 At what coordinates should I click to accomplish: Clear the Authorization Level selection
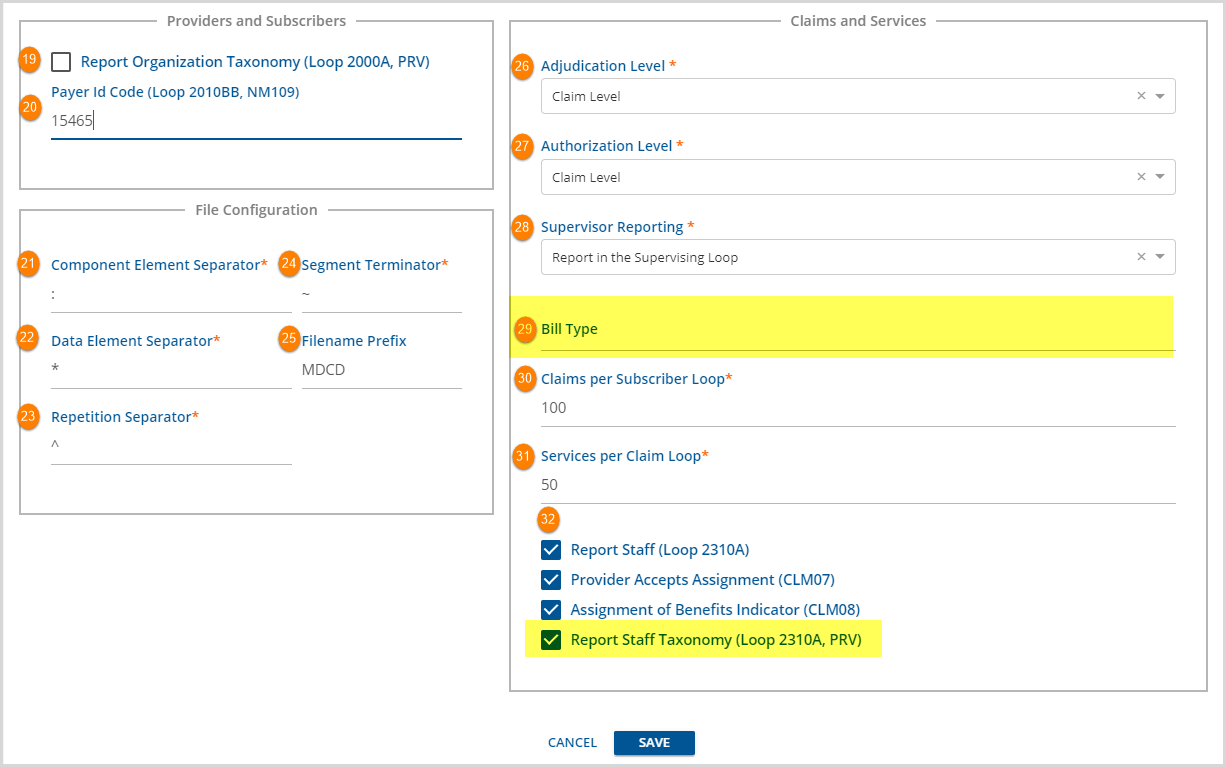pyautogui.click(x=1141, y=177)
